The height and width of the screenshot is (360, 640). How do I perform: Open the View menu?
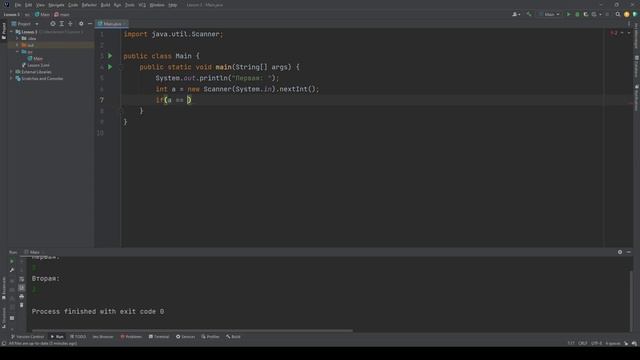pyautogui.click(x=40, y=5)
